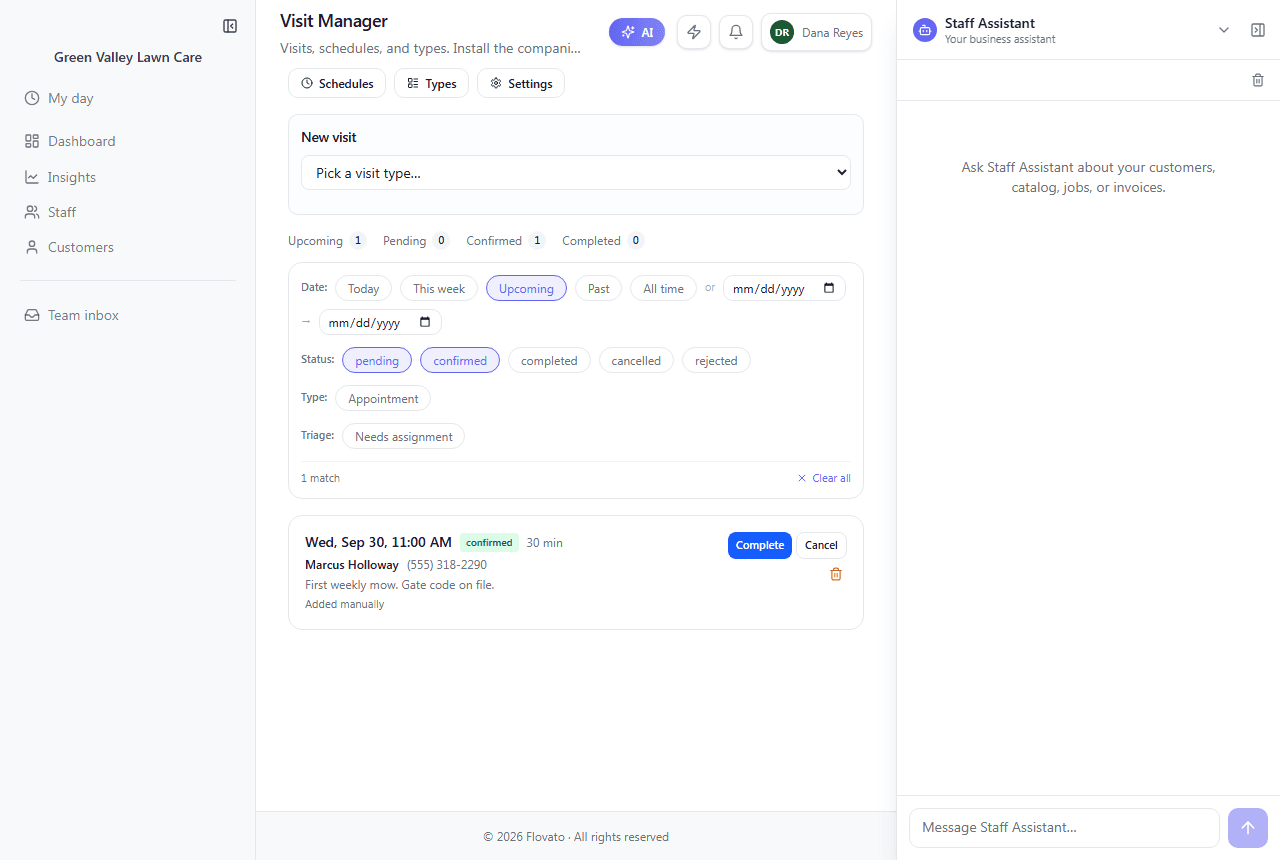The image size is (1280, 860).
Task: Toggle cancelled status filter
Action: [636, 360]
